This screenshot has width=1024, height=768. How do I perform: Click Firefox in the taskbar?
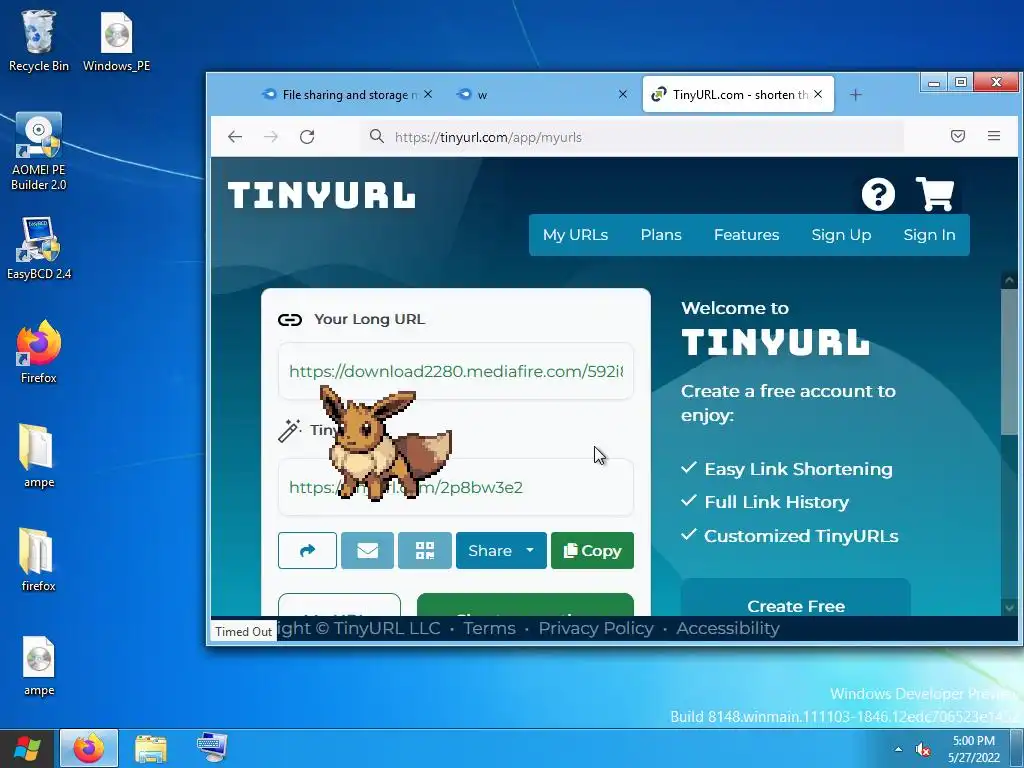(89, 748)
